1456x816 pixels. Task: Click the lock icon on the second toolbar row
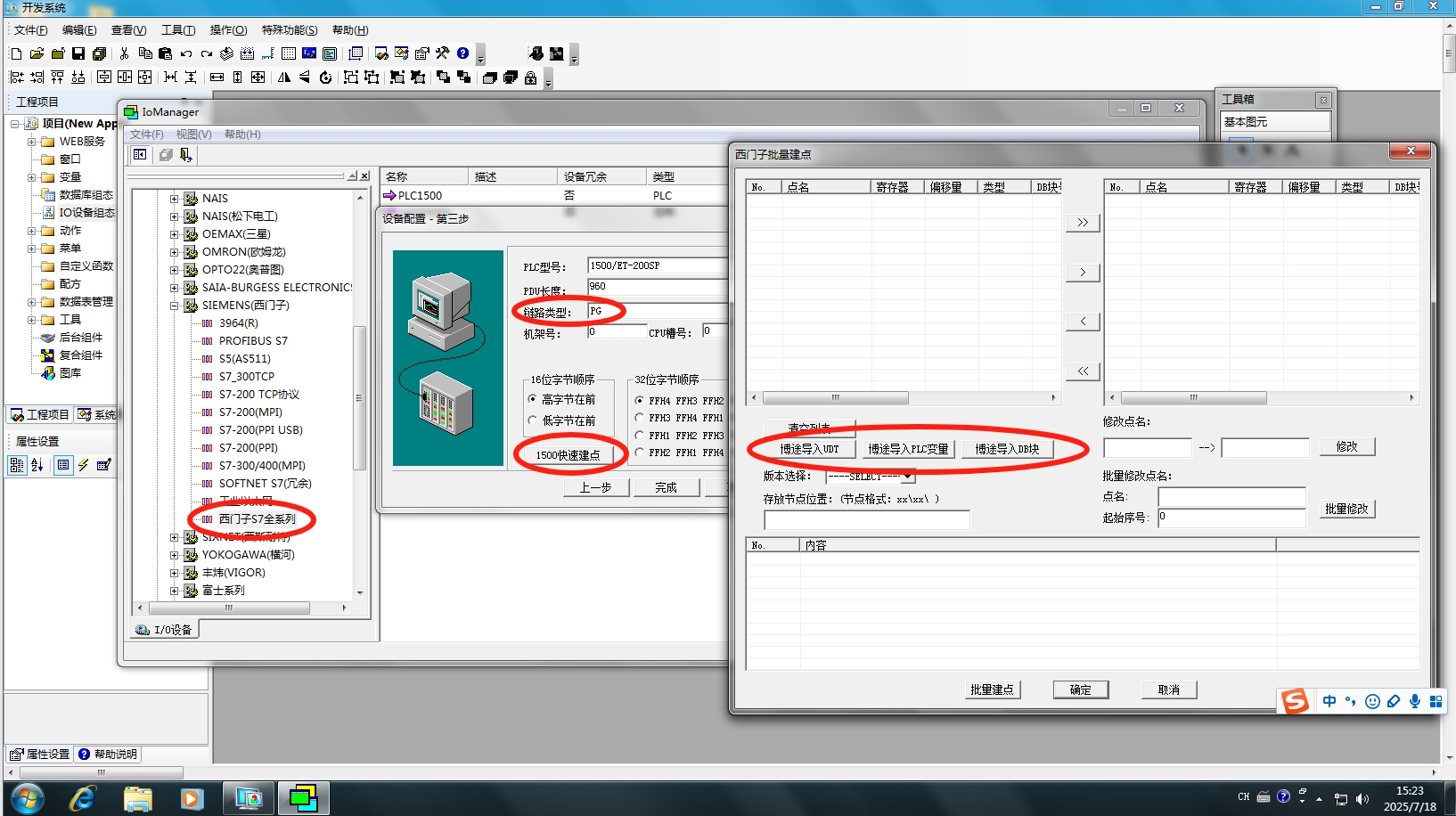click(531, 78)
